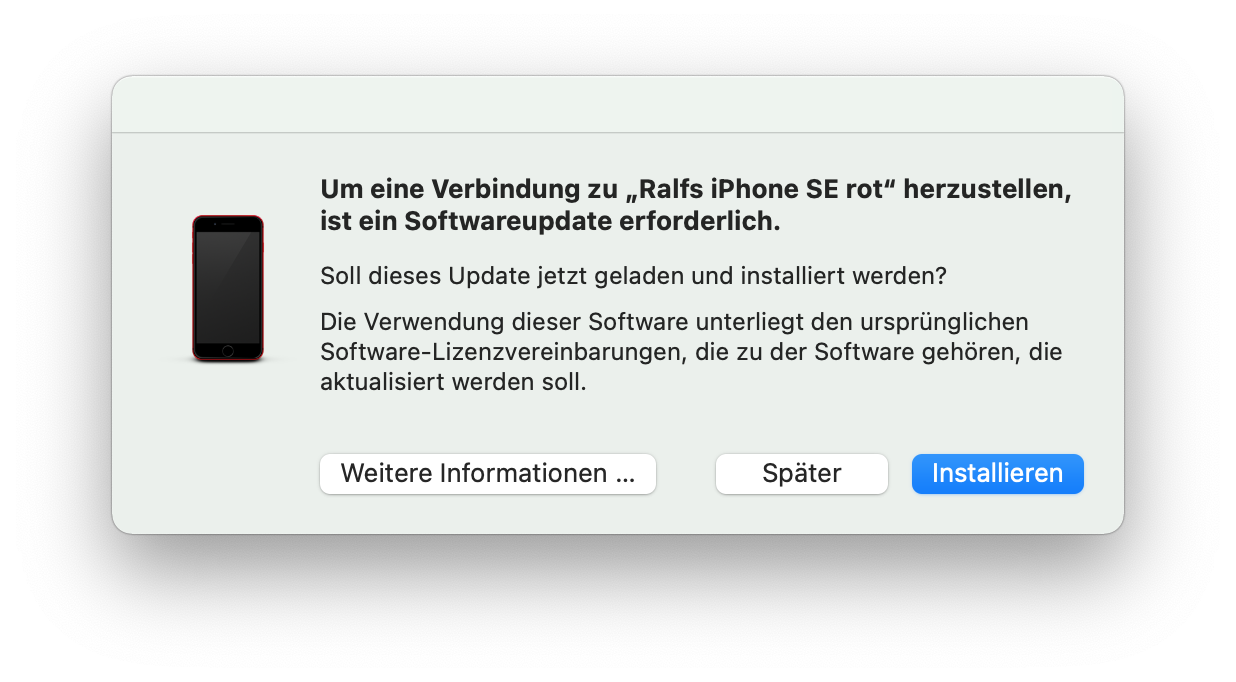Confirm the update with the Installieren button

pos(997,473)
